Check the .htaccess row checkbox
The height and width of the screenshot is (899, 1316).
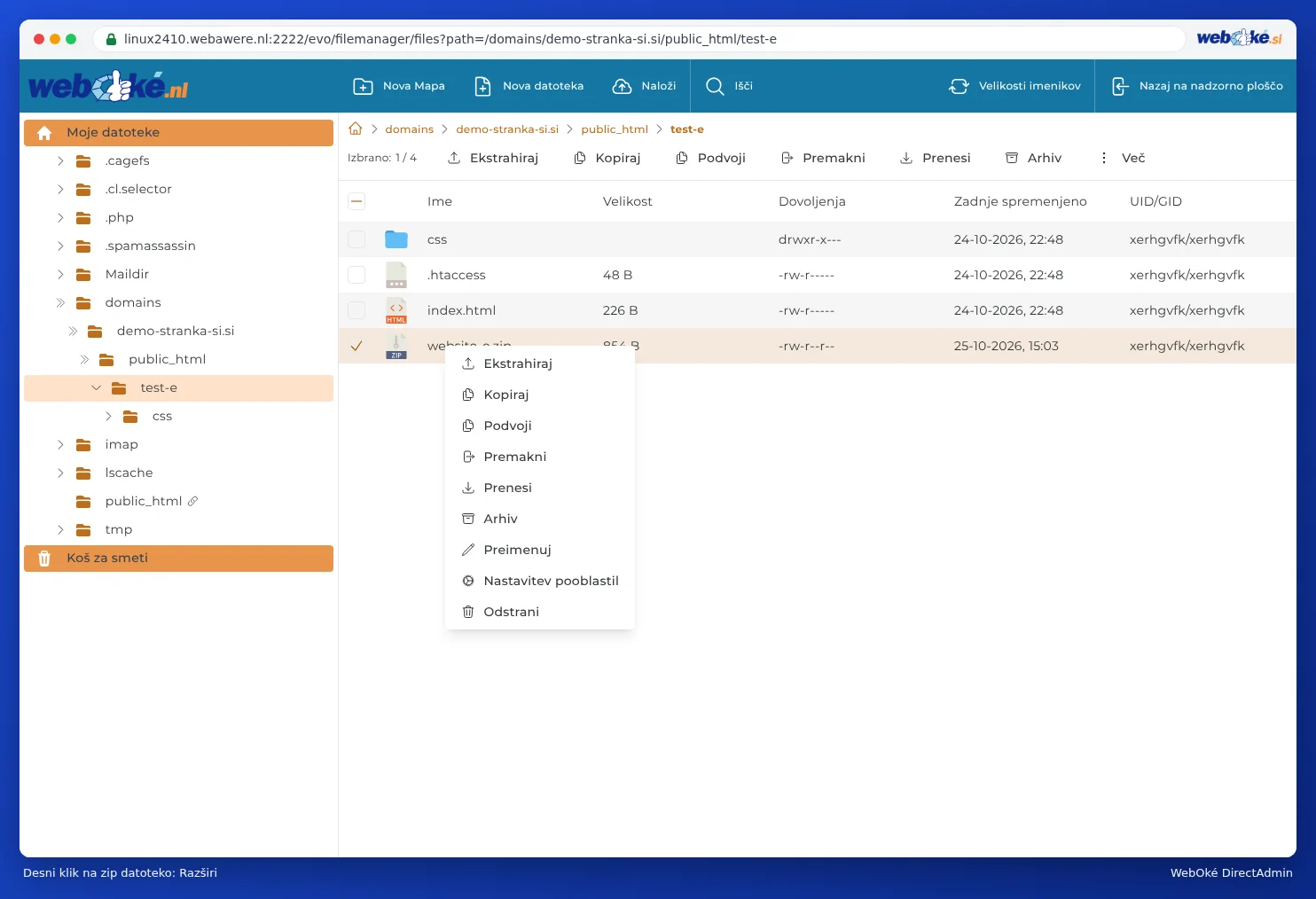356,275
